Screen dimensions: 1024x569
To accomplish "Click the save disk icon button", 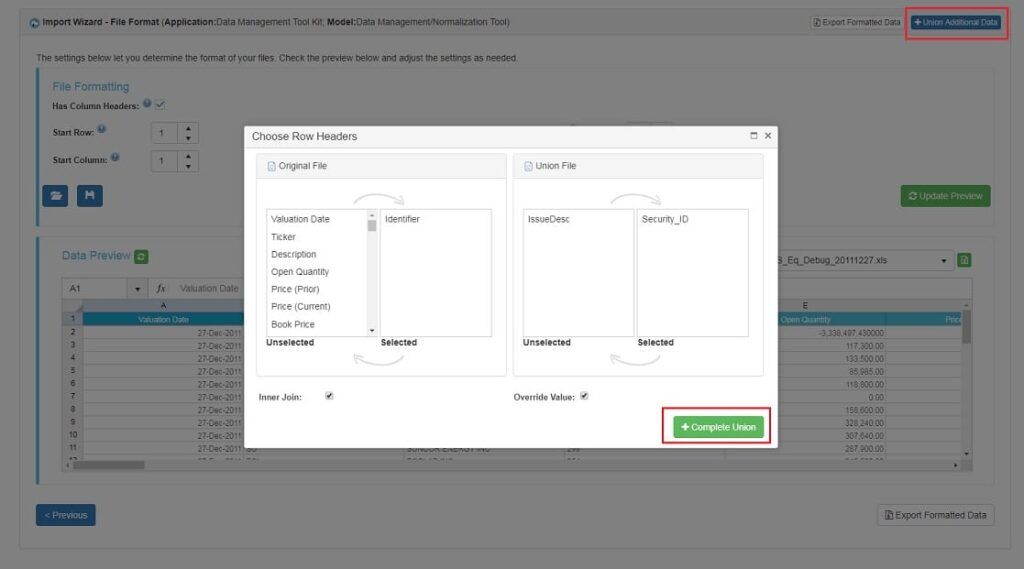I will (89, 195).
